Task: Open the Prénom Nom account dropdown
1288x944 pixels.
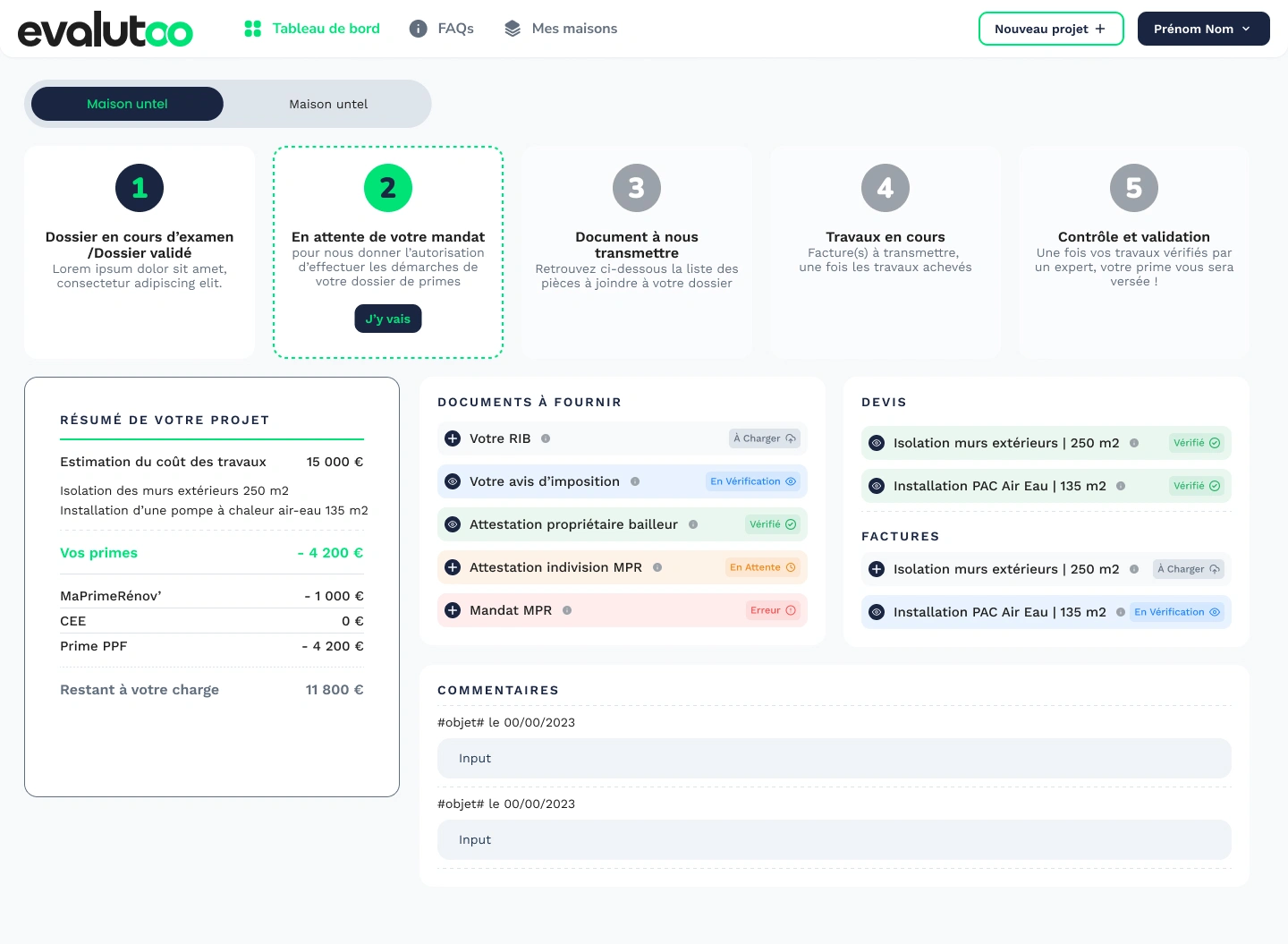Action: pyautogui.click(x=1203, y=29)
